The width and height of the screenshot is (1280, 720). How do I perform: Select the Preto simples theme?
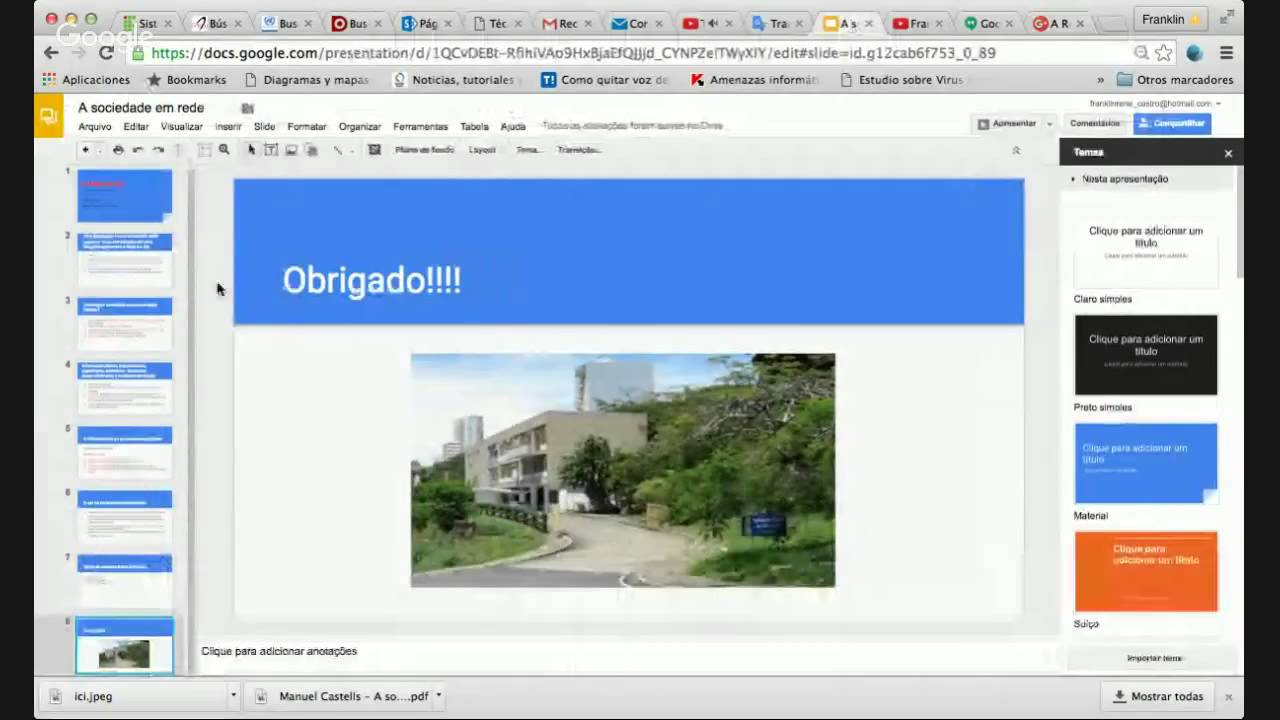click(x=1146, y=355)
